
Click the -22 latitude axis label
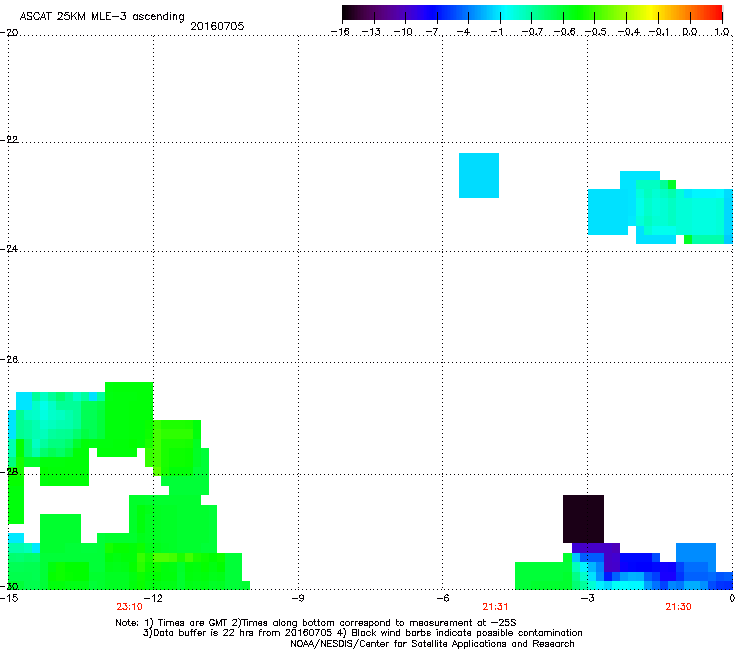click(9, 140)
